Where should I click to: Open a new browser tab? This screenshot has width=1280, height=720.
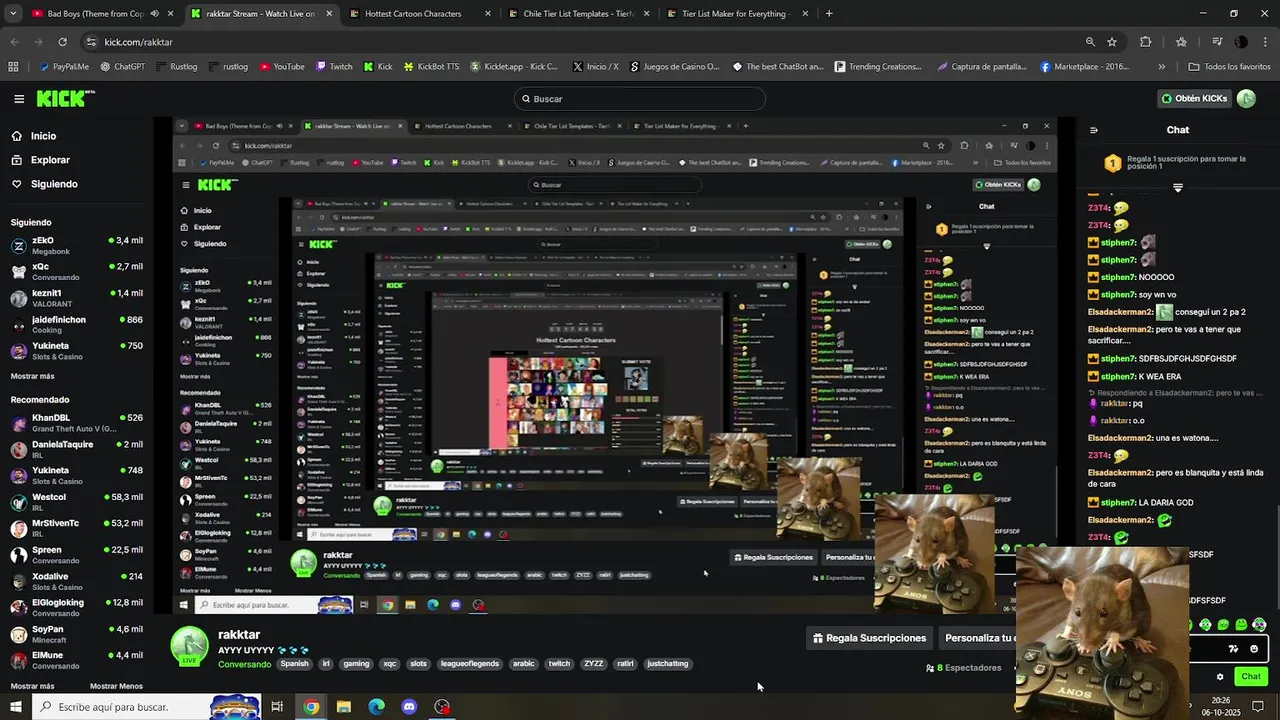click(829, 14)
